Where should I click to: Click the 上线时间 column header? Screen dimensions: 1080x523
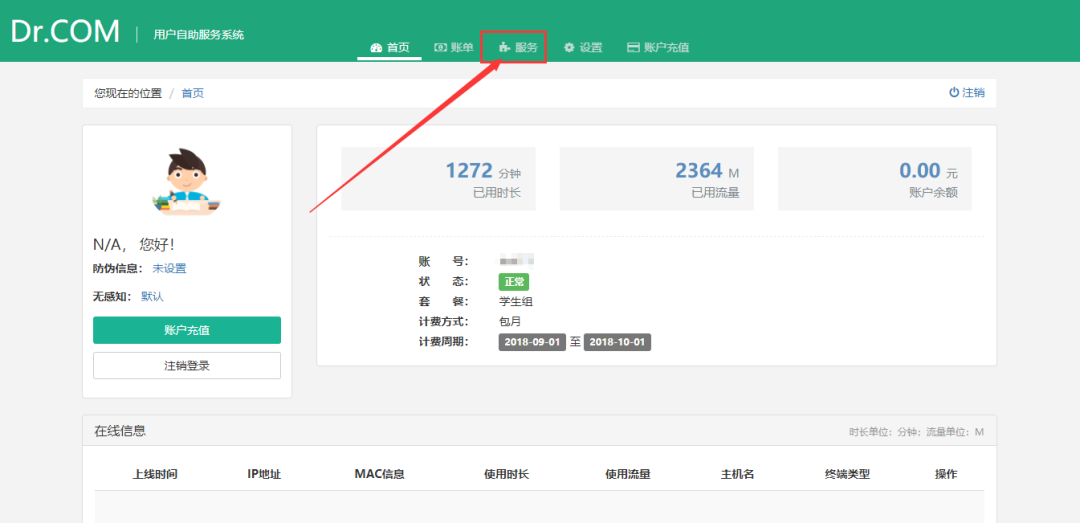click(x=155, y=474)
